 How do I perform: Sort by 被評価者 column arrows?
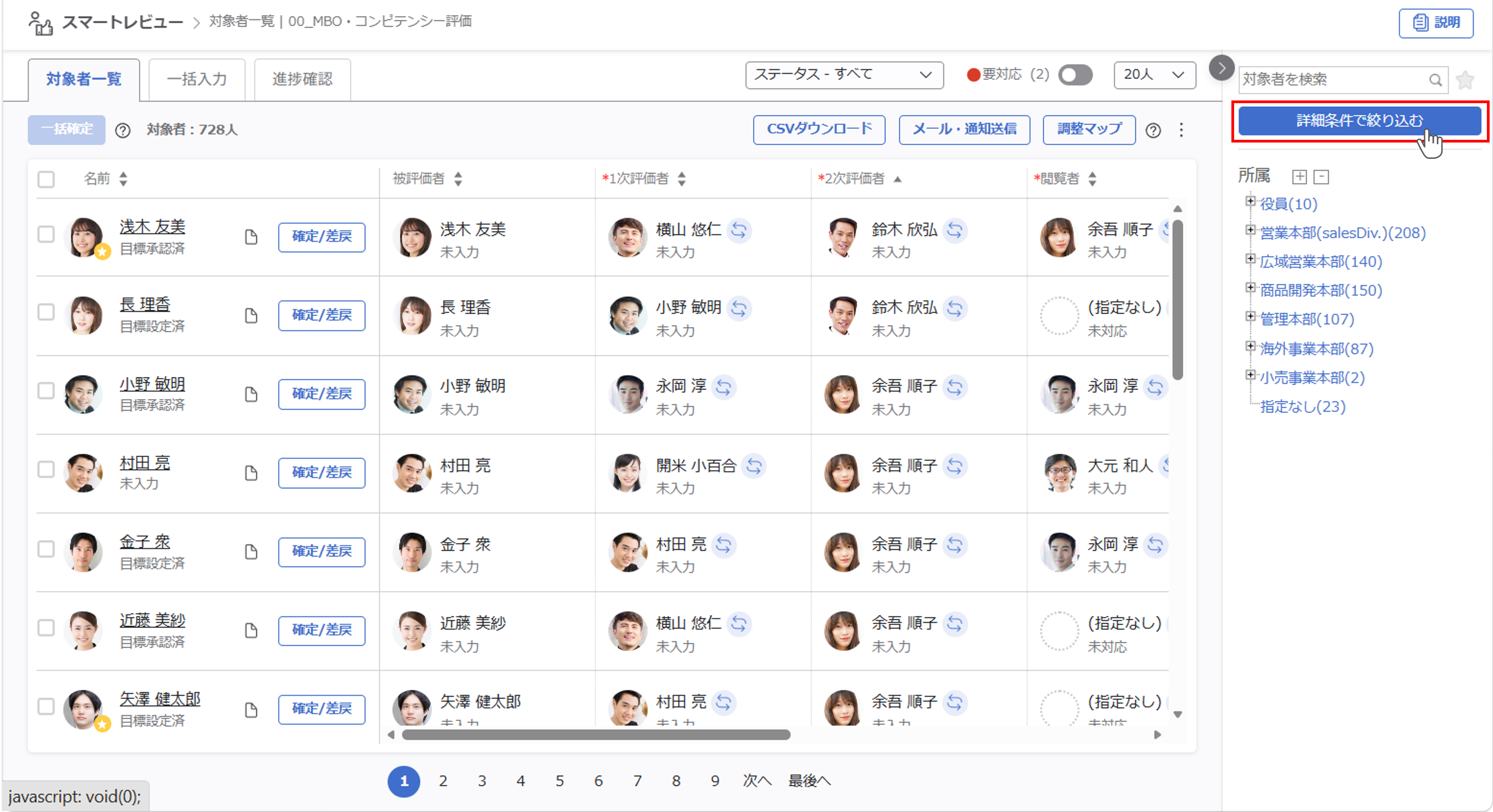458,179
